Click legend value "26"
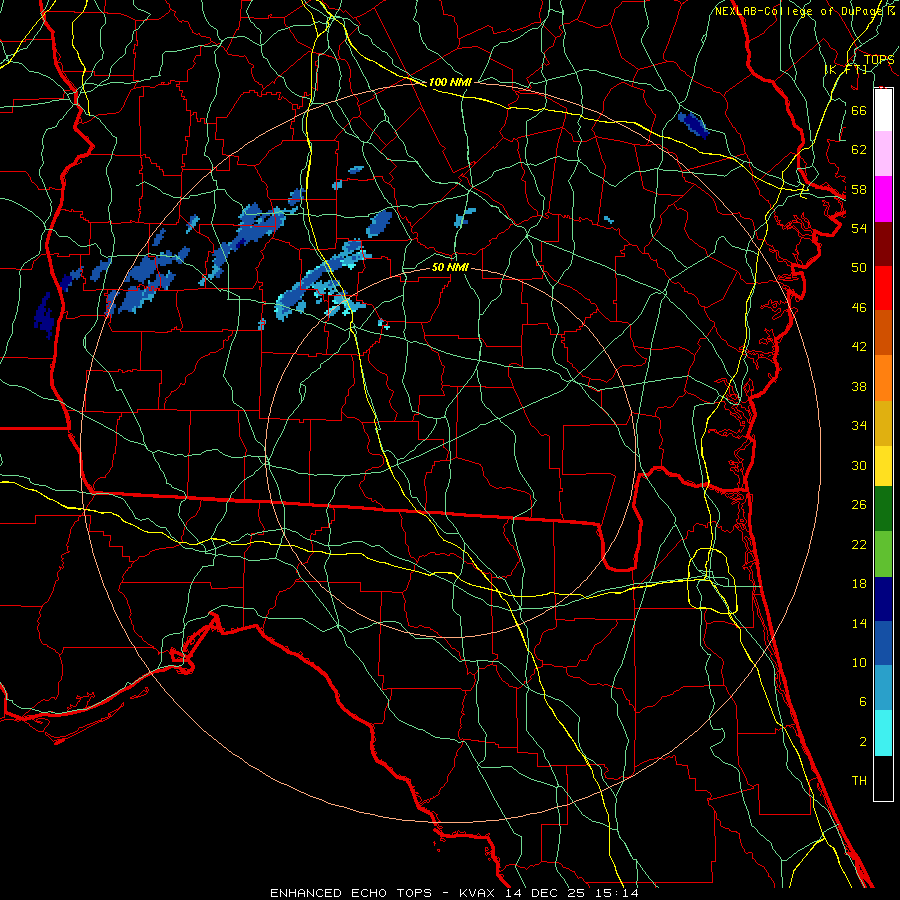This screenshot has height=900, width=900. 859,505
